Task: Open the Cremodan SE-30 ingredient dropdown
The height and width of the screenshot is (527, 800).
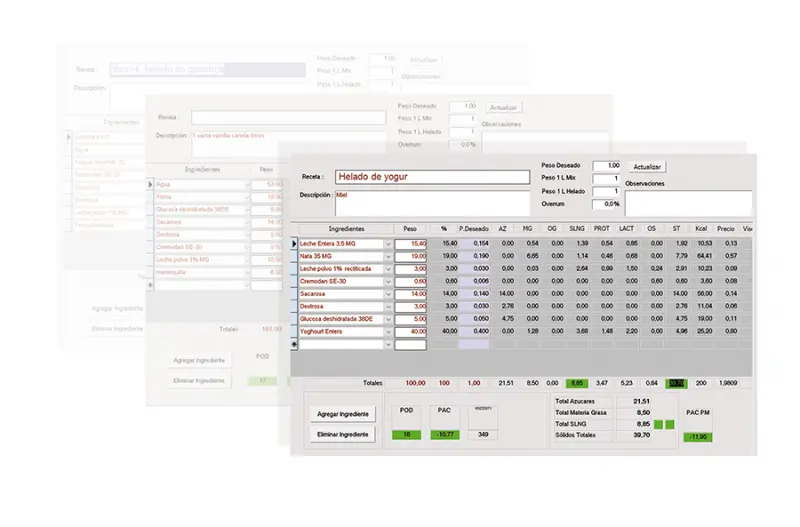Action: 388,281
